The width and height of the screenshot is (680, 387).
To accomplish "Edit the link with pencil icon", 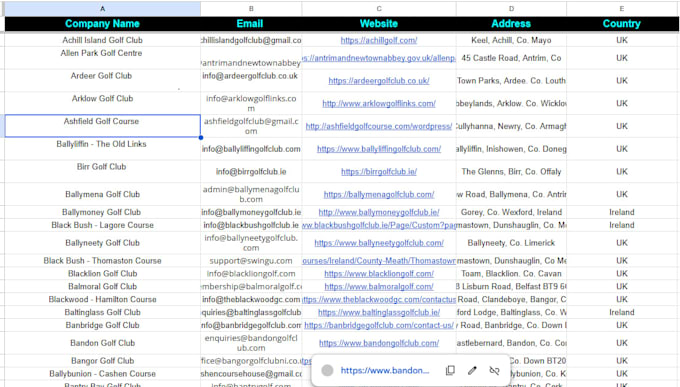I will tap(472, 370).
